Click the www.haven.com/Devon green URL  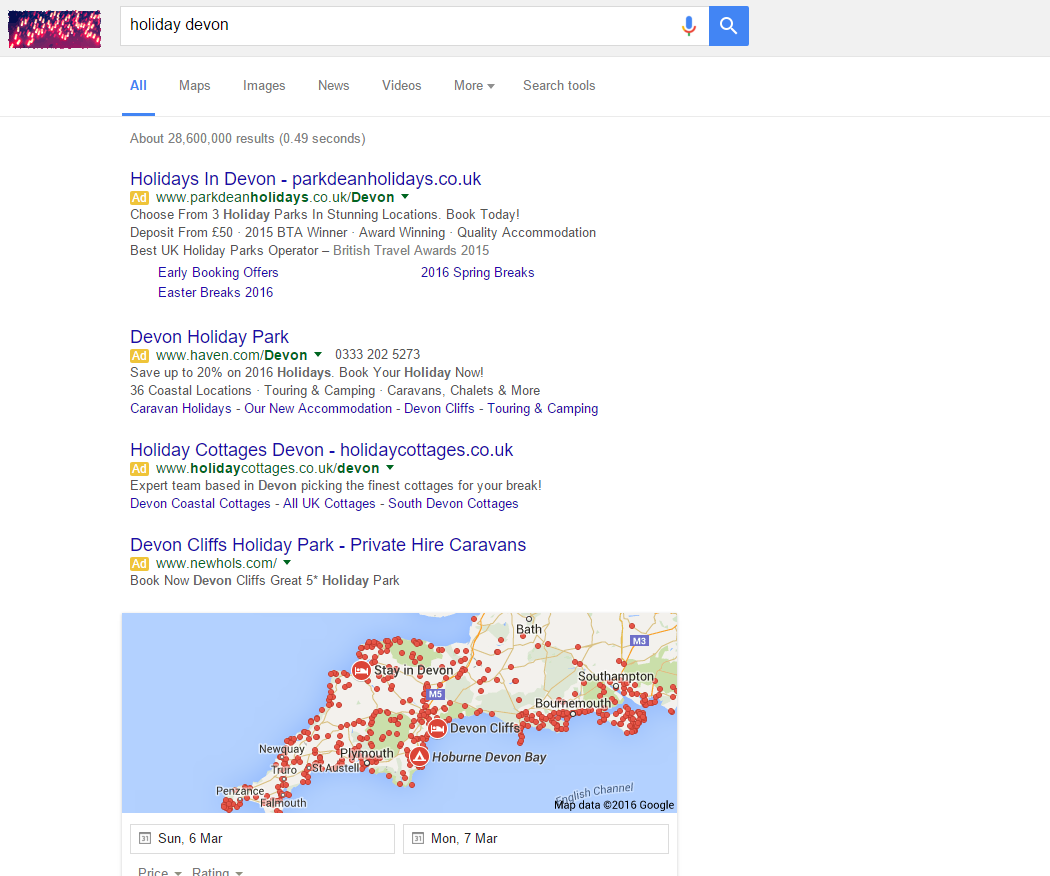232,356
